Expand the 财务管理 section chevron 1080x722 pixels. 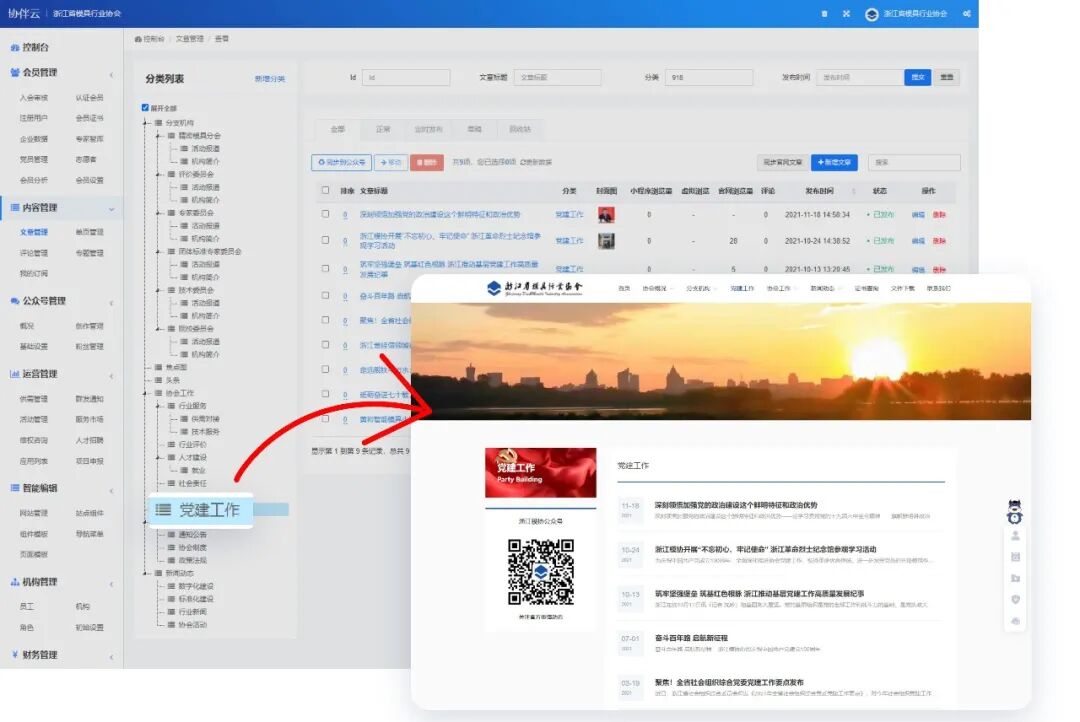click(112, 657)
